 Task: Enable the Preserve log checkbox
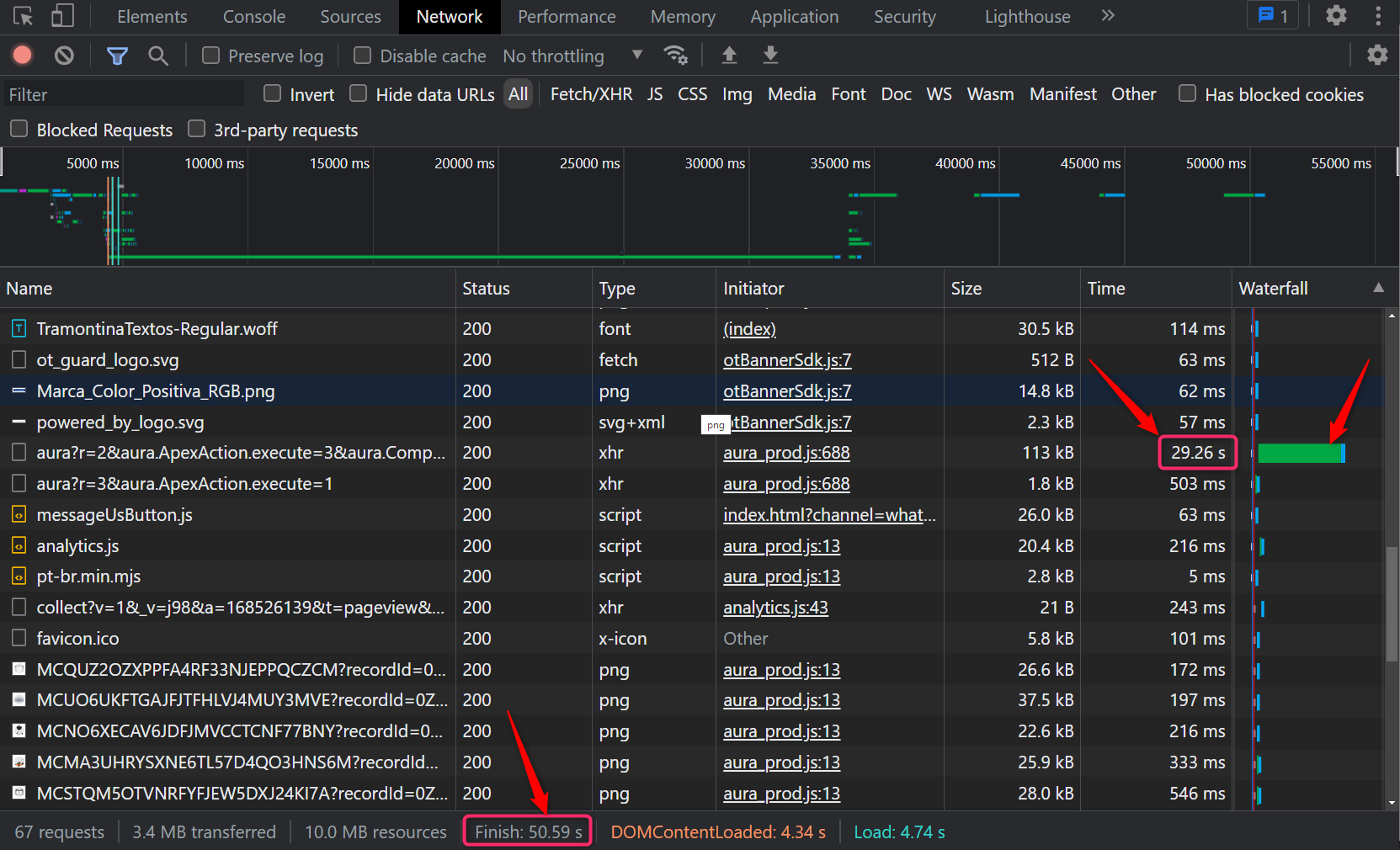[x=211, y=56]
